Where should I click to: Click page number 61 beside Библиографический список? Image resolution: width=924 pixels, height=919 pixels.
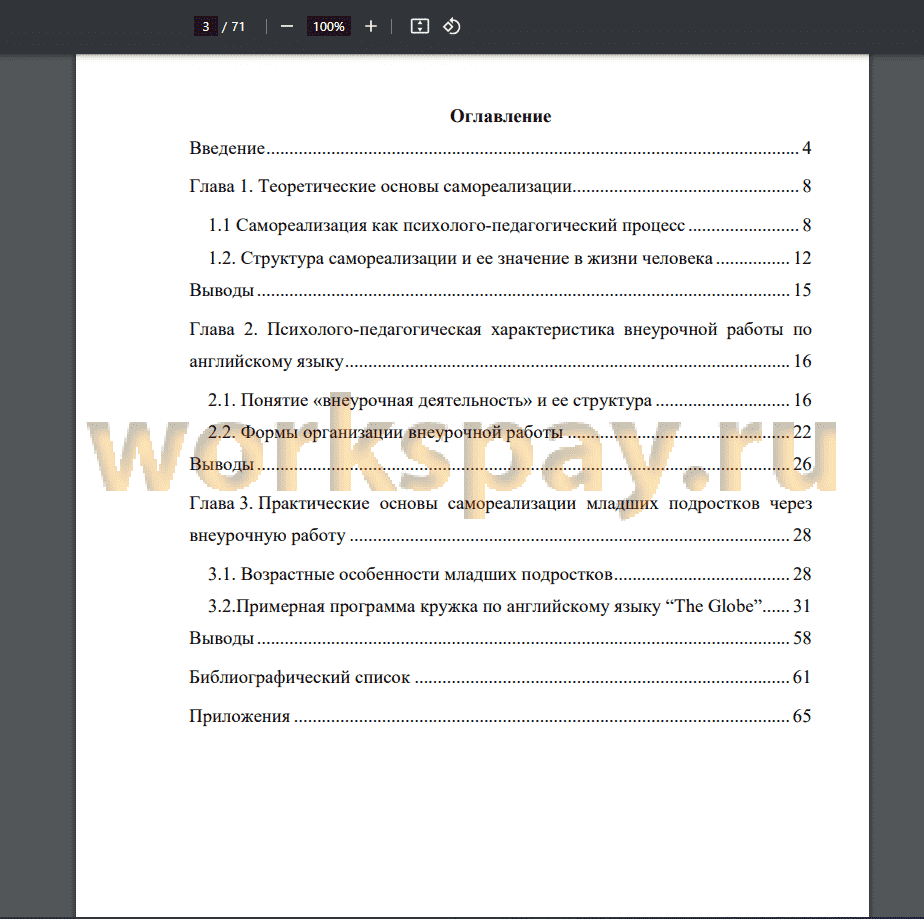click(802, 677)
